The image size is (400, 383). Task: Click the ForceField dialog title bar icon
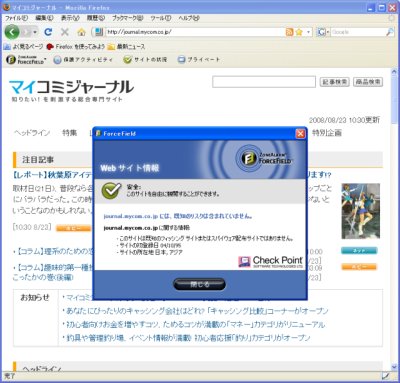(98, 134)
